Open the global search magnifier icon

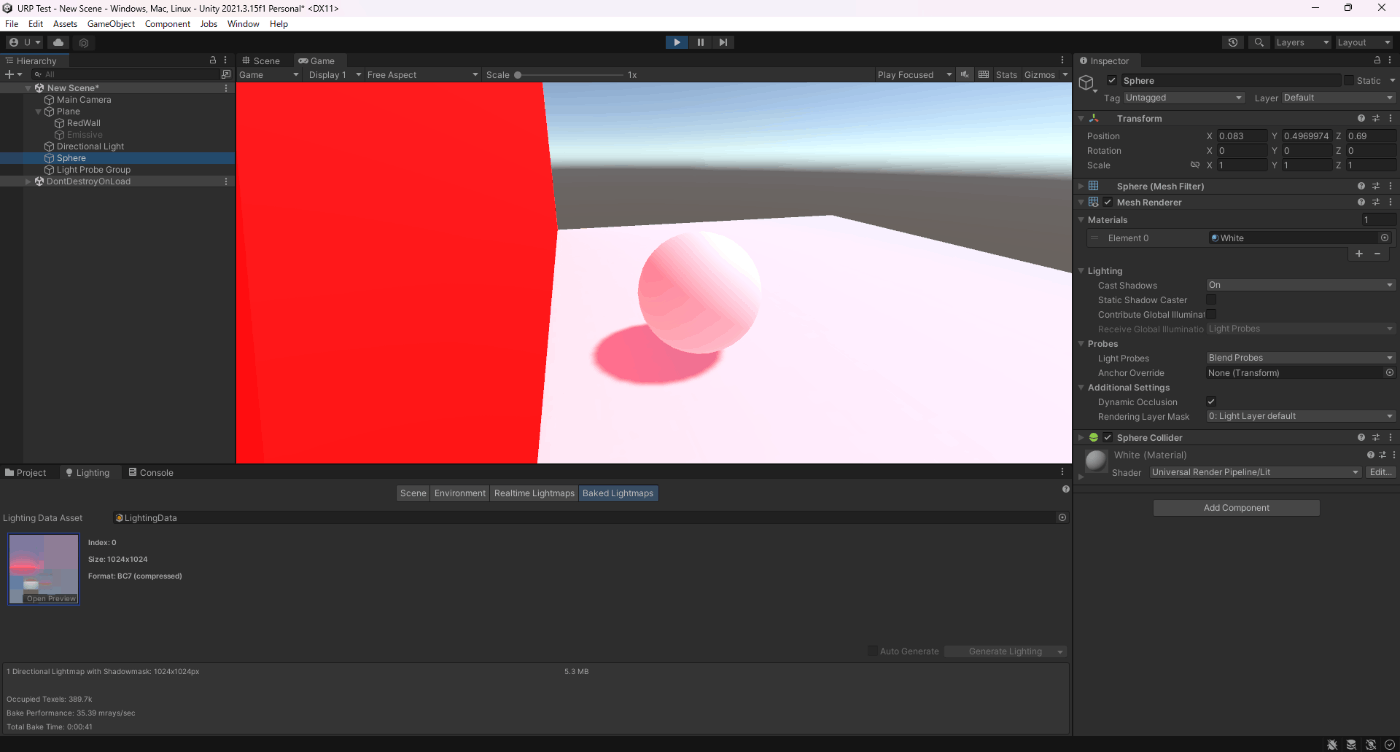click(1259, 43)
